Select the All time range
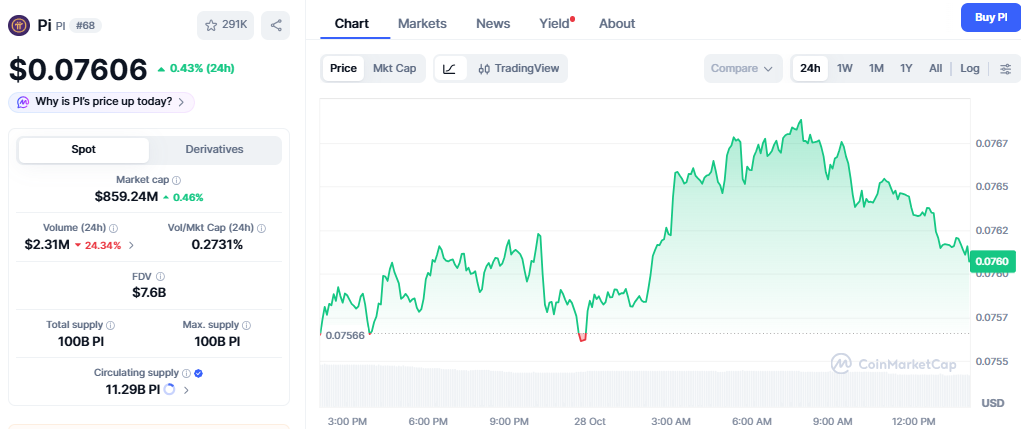Viewport: 1021px width, 429px height. [936, 68]
